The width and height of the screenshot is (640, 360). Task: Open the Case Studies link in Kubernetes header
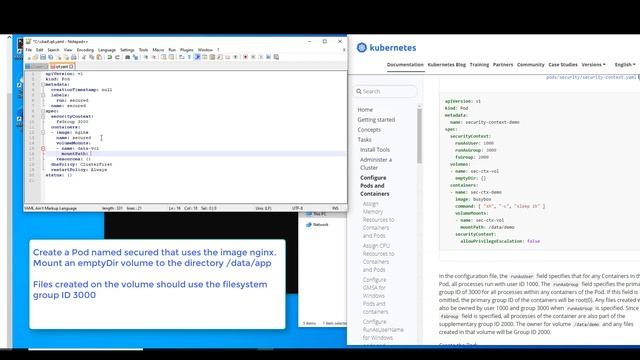[563, 64]
